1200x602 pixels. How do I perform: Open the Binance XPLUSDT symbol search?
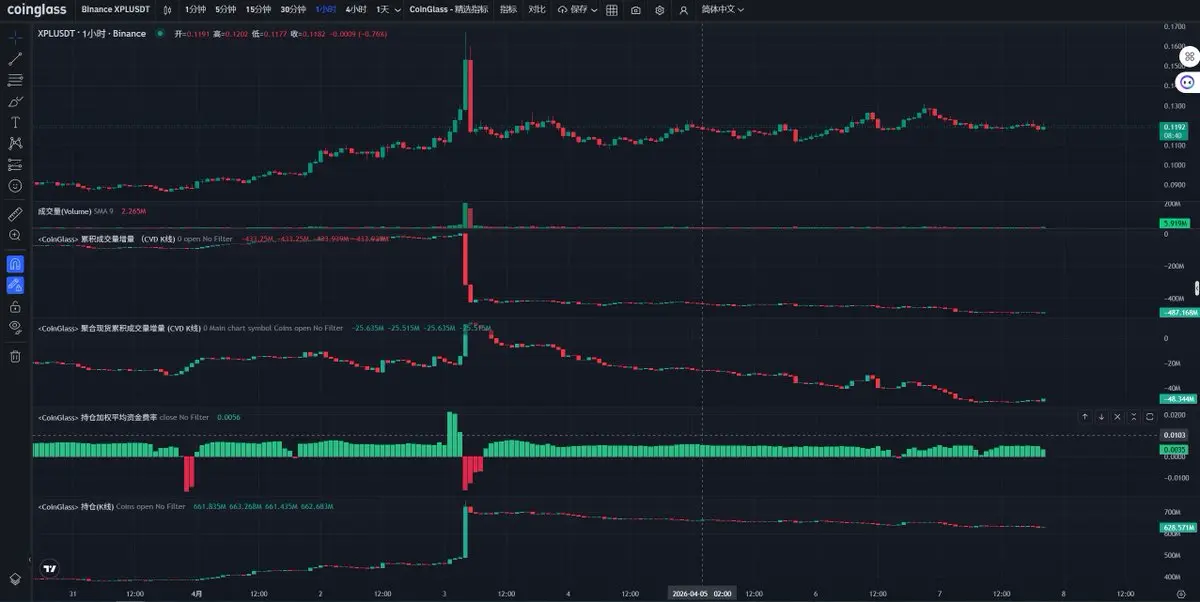[x=117, y=9]
